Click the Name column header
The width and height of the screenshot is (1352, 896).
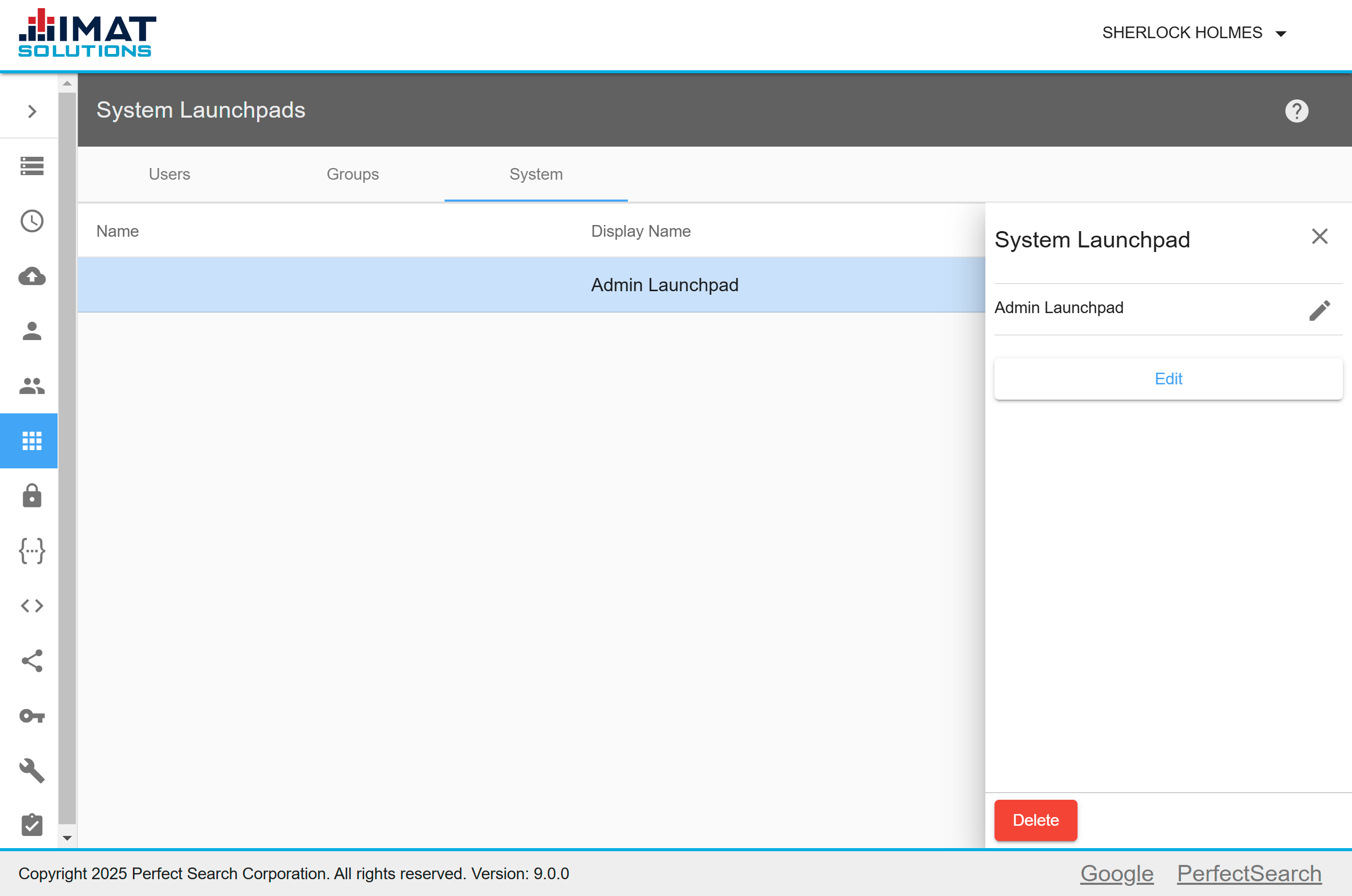click(117, 231)
